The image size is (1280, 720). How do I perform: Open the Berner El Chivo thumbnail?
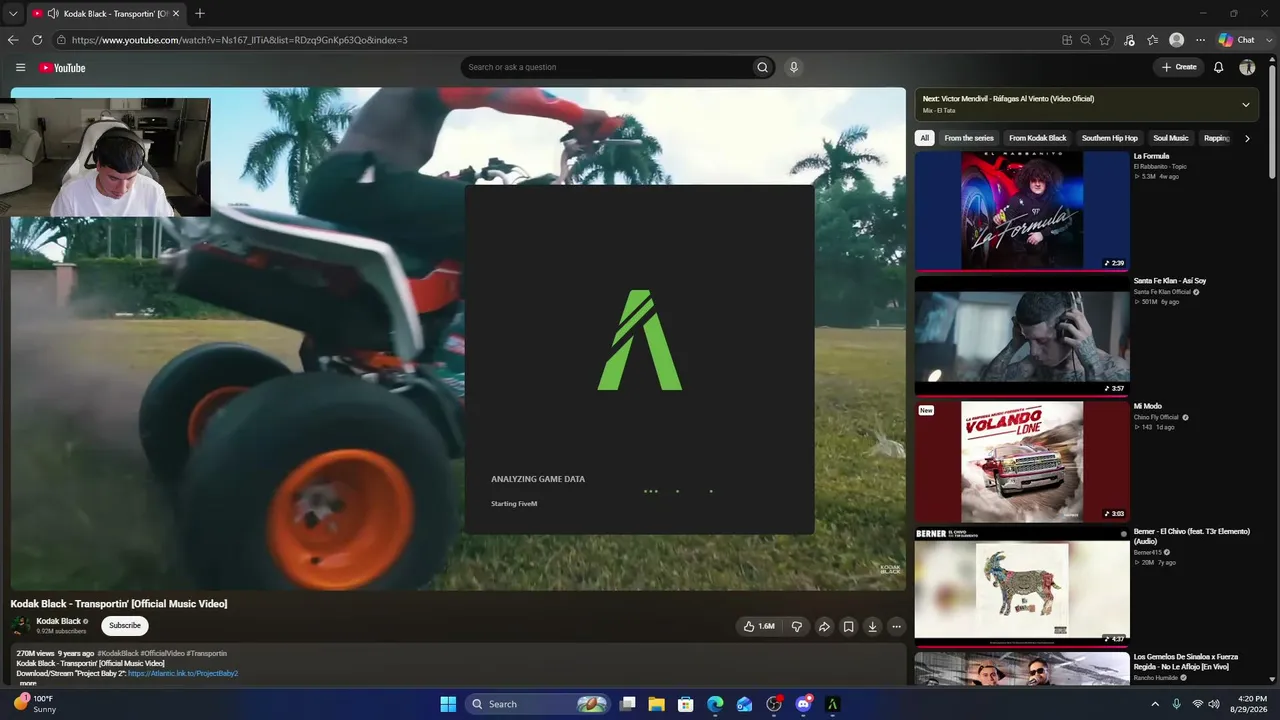pos(1022,586)
